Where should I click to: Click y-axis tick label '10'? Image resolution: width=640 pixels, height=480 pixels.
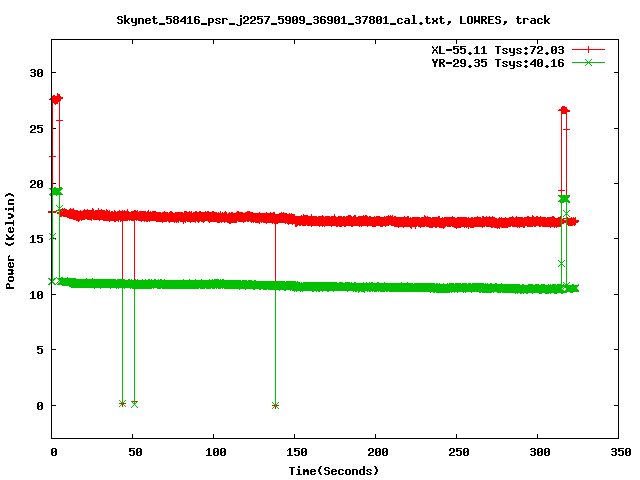point(36,294)
